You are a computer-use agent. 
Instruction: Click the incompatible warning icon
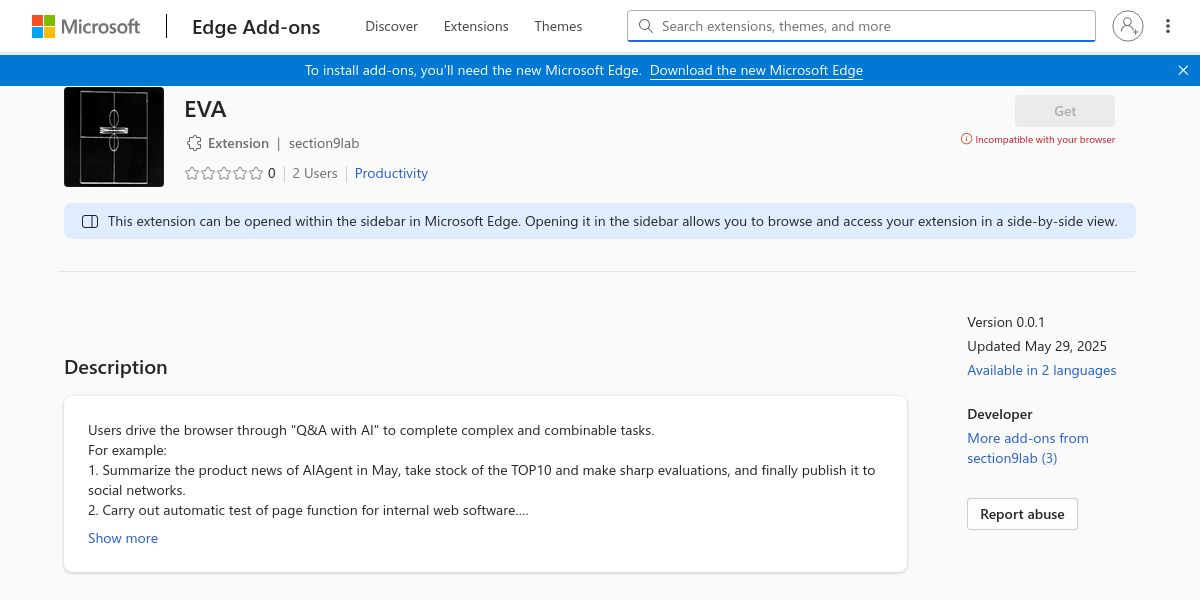(x=966, y=140)
